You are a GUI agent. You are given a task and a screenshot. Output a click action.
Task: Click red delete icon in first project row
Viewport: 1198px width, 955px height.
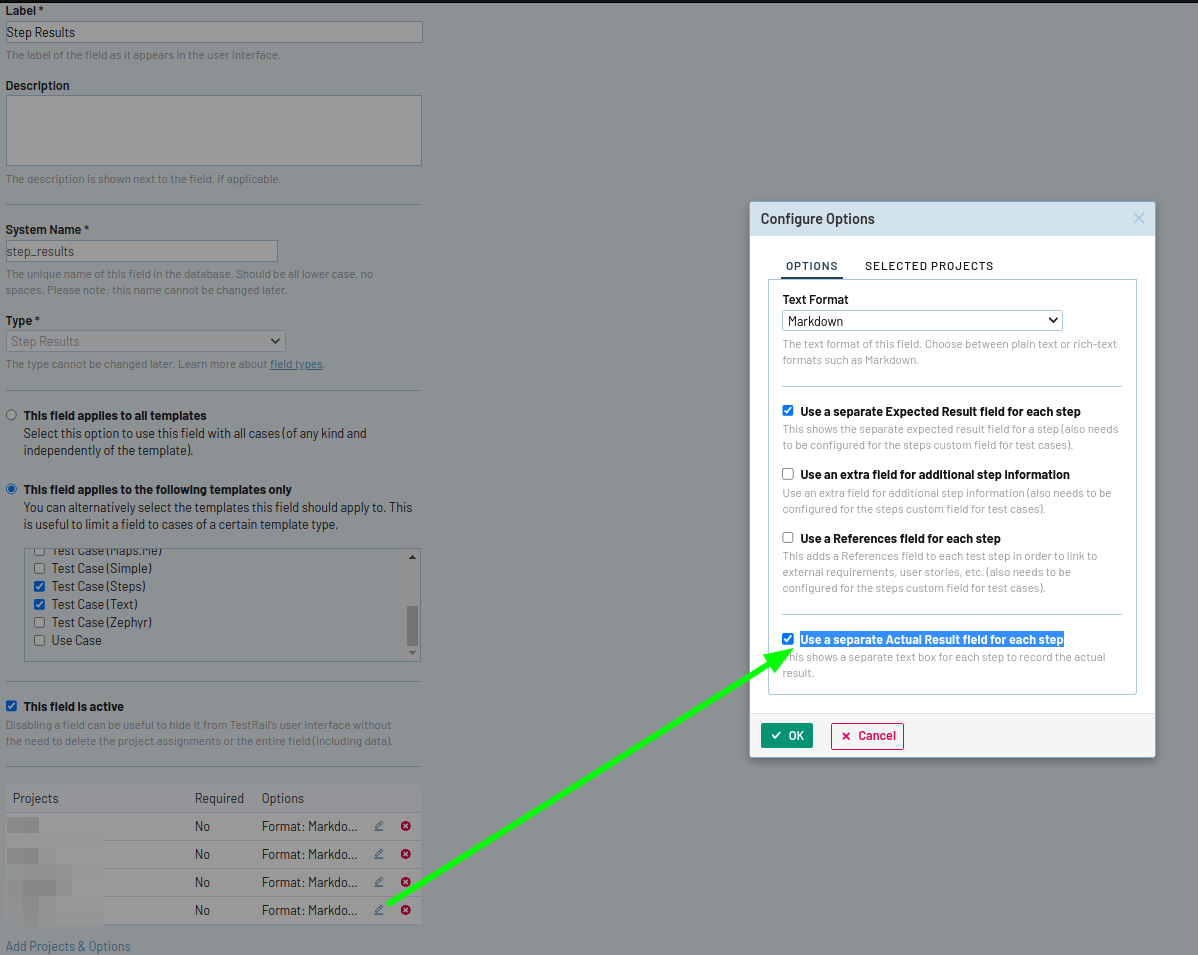click(406, 826)
